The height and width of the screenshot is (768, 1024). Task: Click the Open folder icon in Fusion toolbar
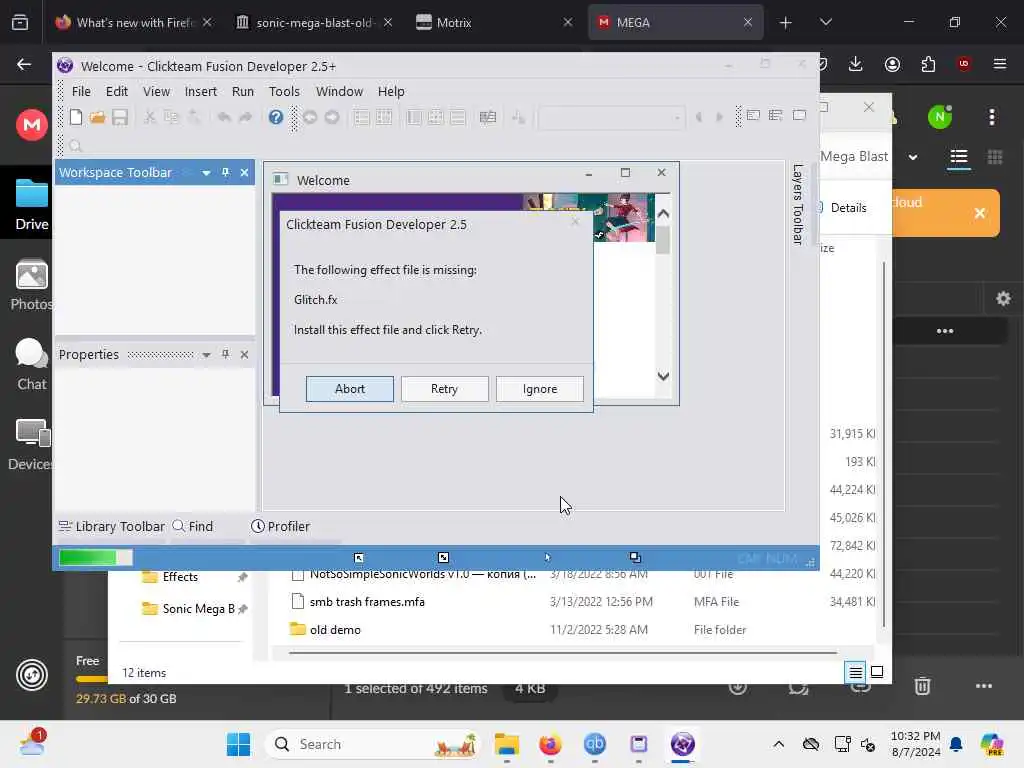(97, 117)
